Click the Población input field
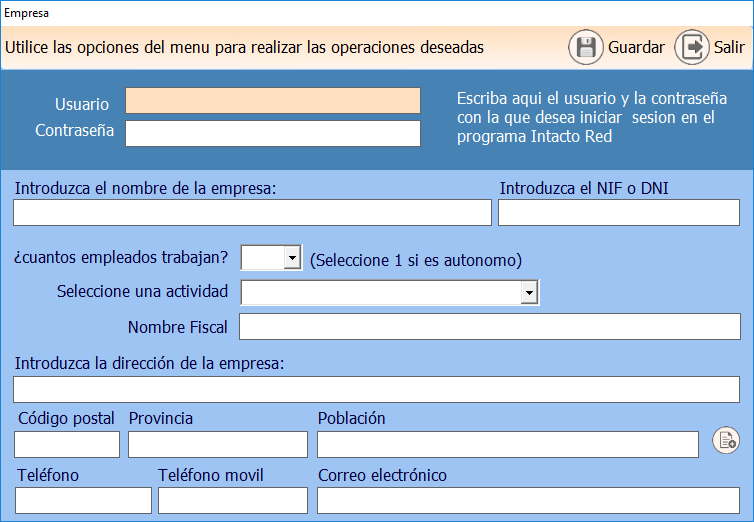The image size is (754, 522). 508,444
